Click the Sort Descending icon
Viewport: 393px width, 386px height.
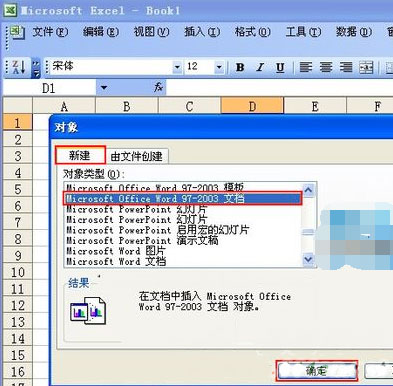(18, 67)
